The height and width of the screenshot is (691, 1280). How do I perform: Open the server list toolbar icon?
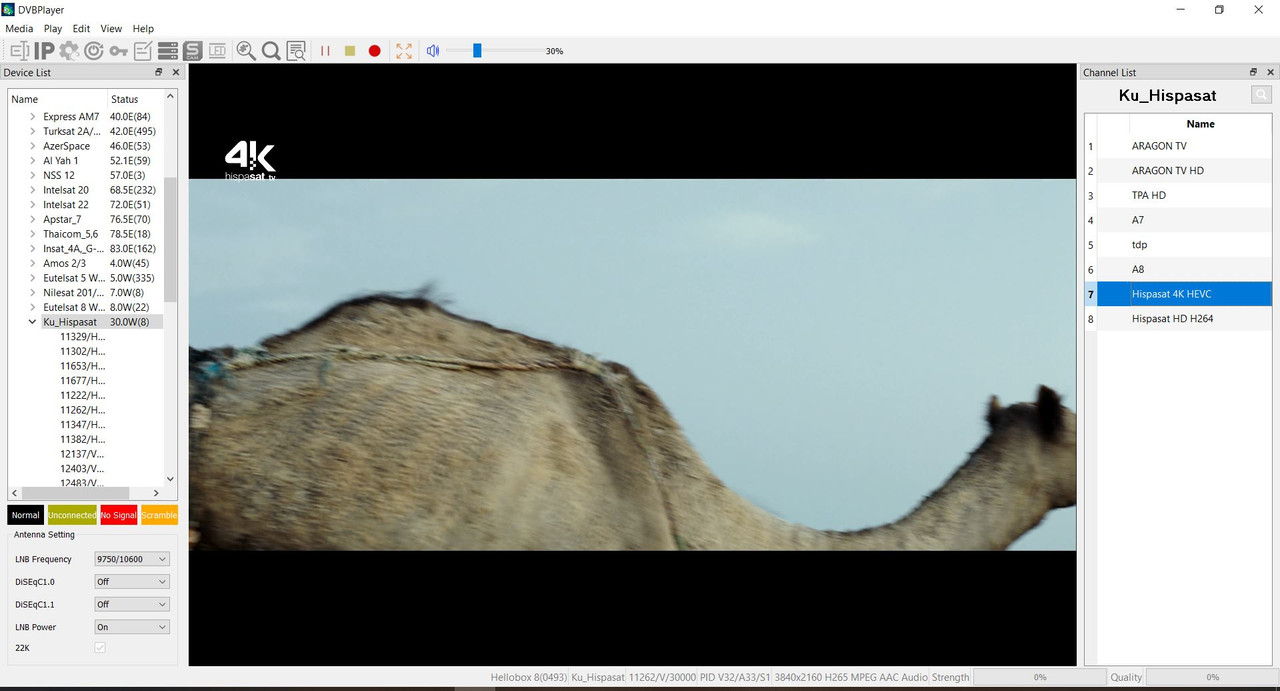[168, 51]
